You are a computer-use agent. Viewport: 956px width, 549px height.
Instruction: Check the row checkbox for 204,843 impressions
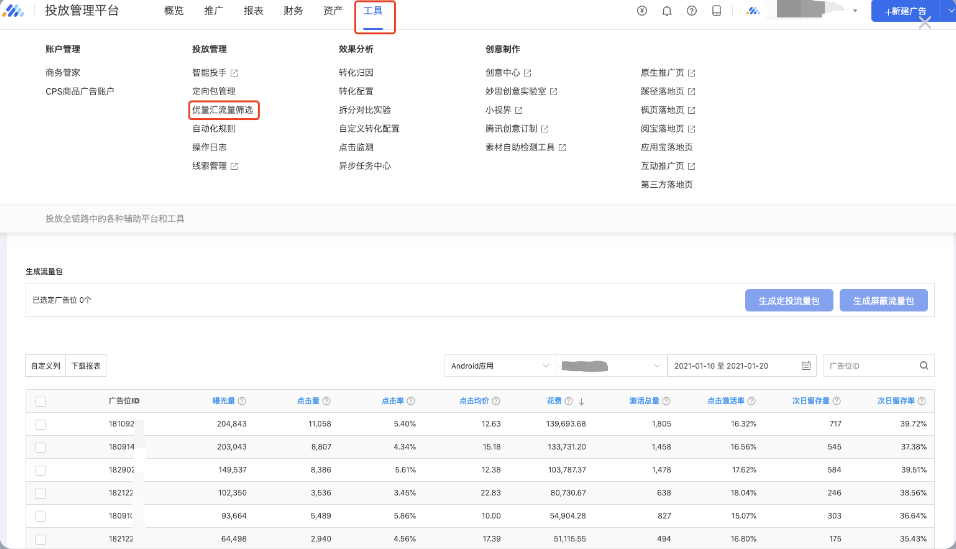click(x=40, y=424)
